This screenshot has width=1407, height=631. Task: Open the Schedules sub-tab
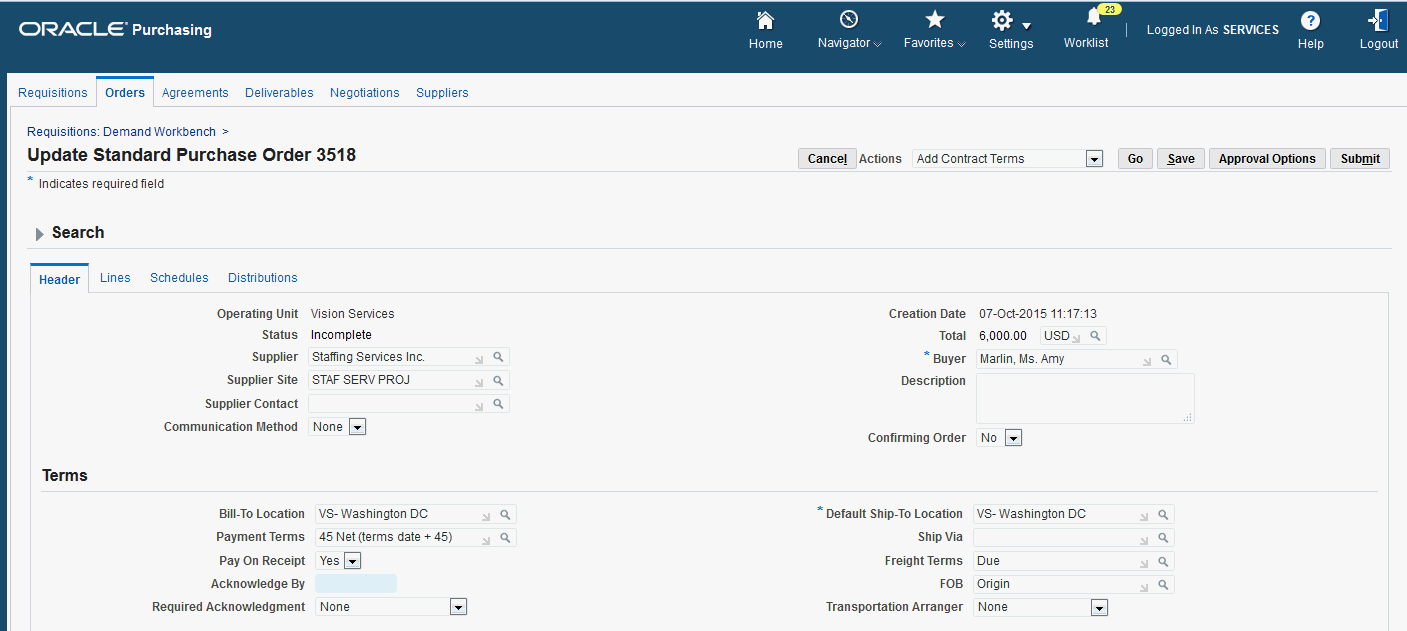pos(179,278)
